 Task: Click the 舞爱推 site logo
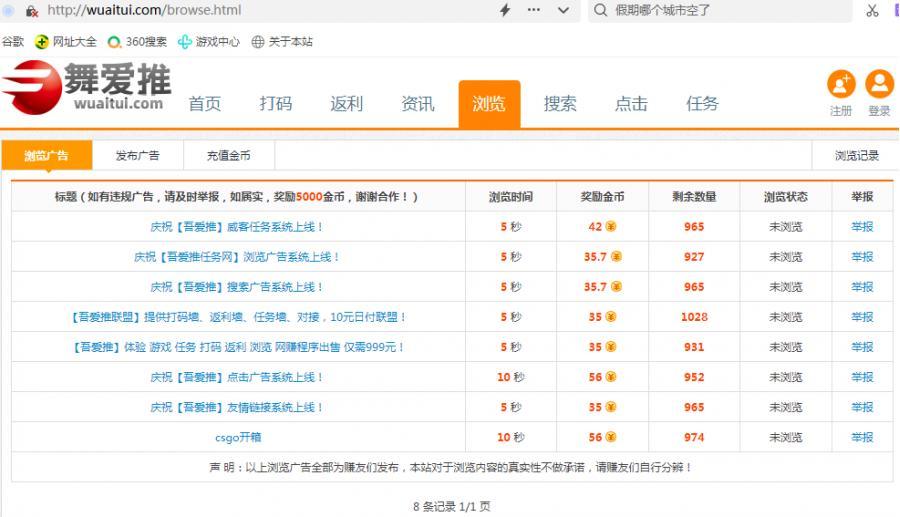[x=86, y=87]
